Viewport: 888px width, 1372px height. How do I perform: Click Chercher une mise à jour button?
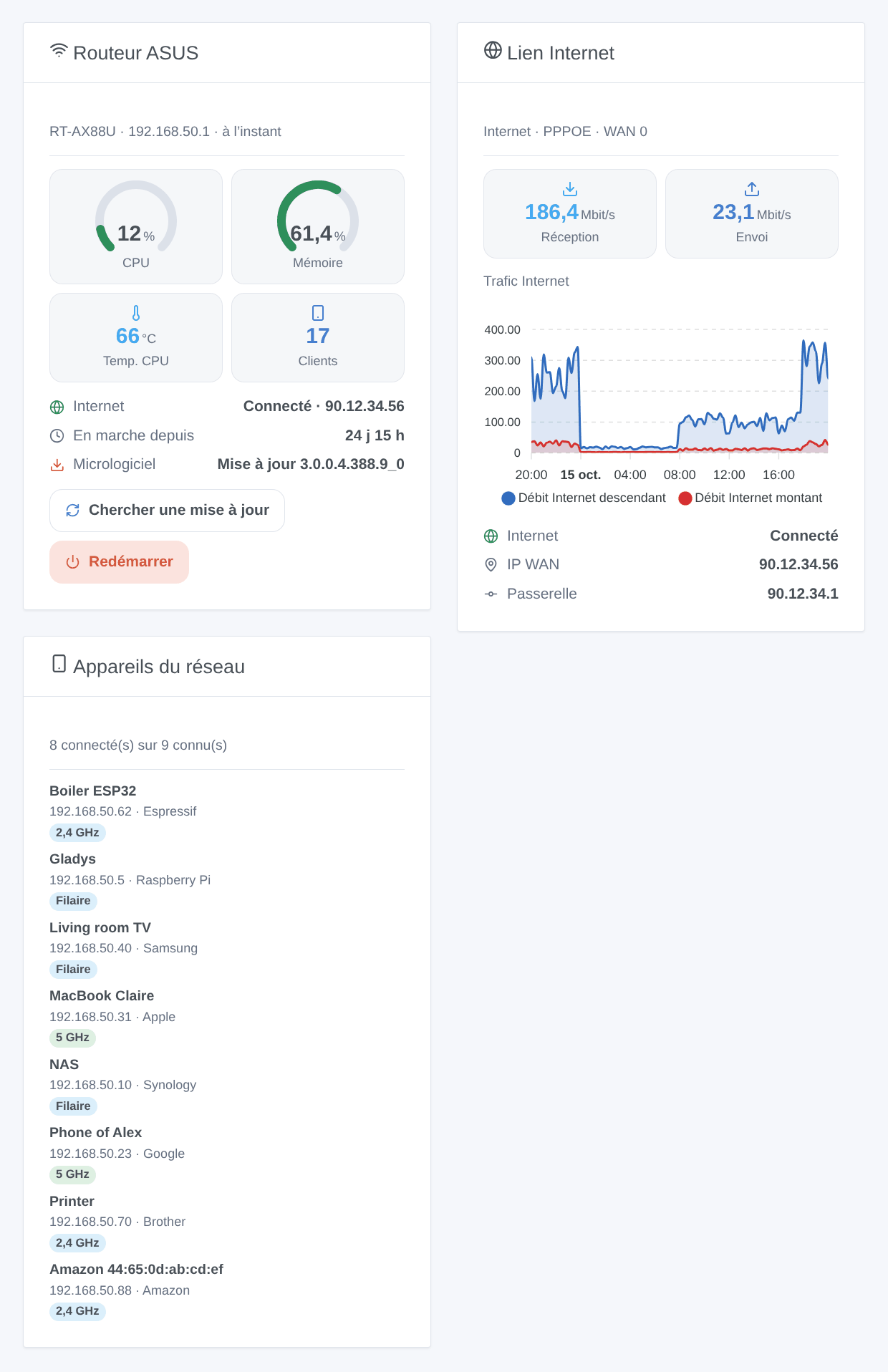pos(167,511)
